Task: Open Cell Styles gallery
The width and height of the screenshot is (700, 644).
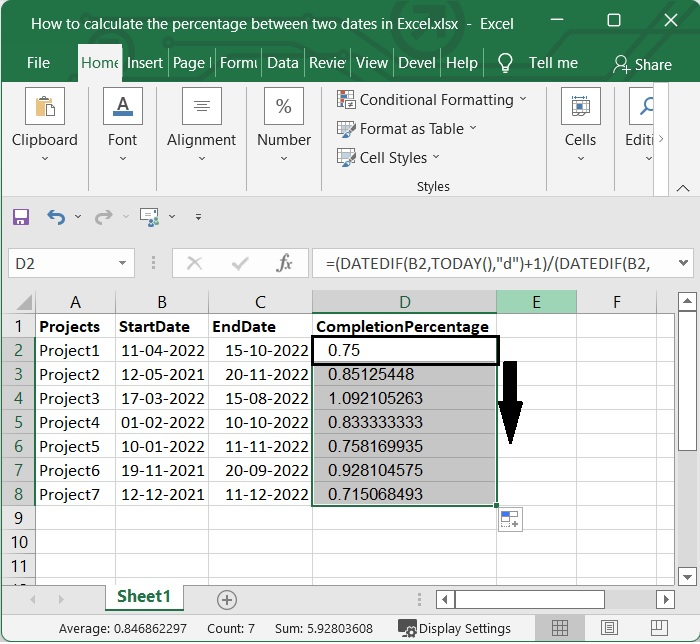Action: (x=388, y=158)
